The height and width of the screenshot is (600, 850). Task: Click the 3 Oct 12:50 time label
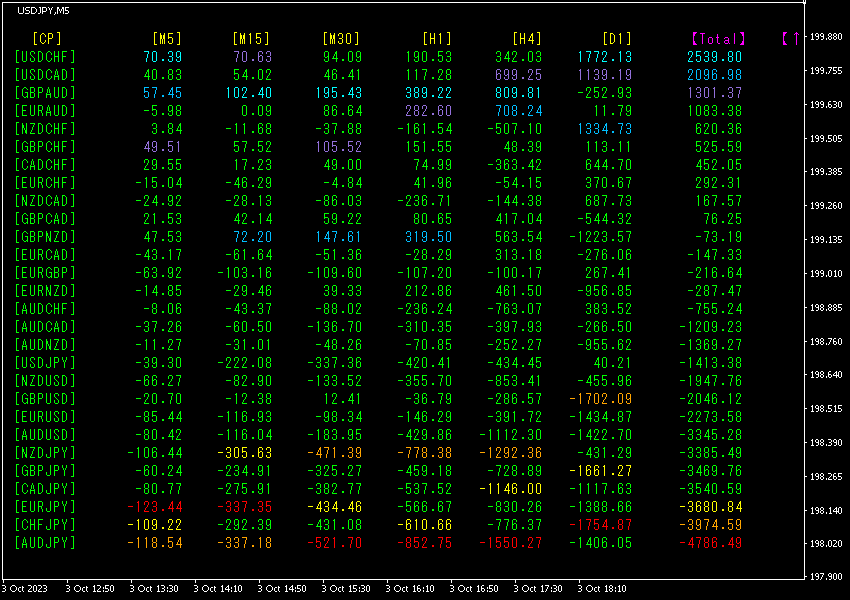point(89,589)
